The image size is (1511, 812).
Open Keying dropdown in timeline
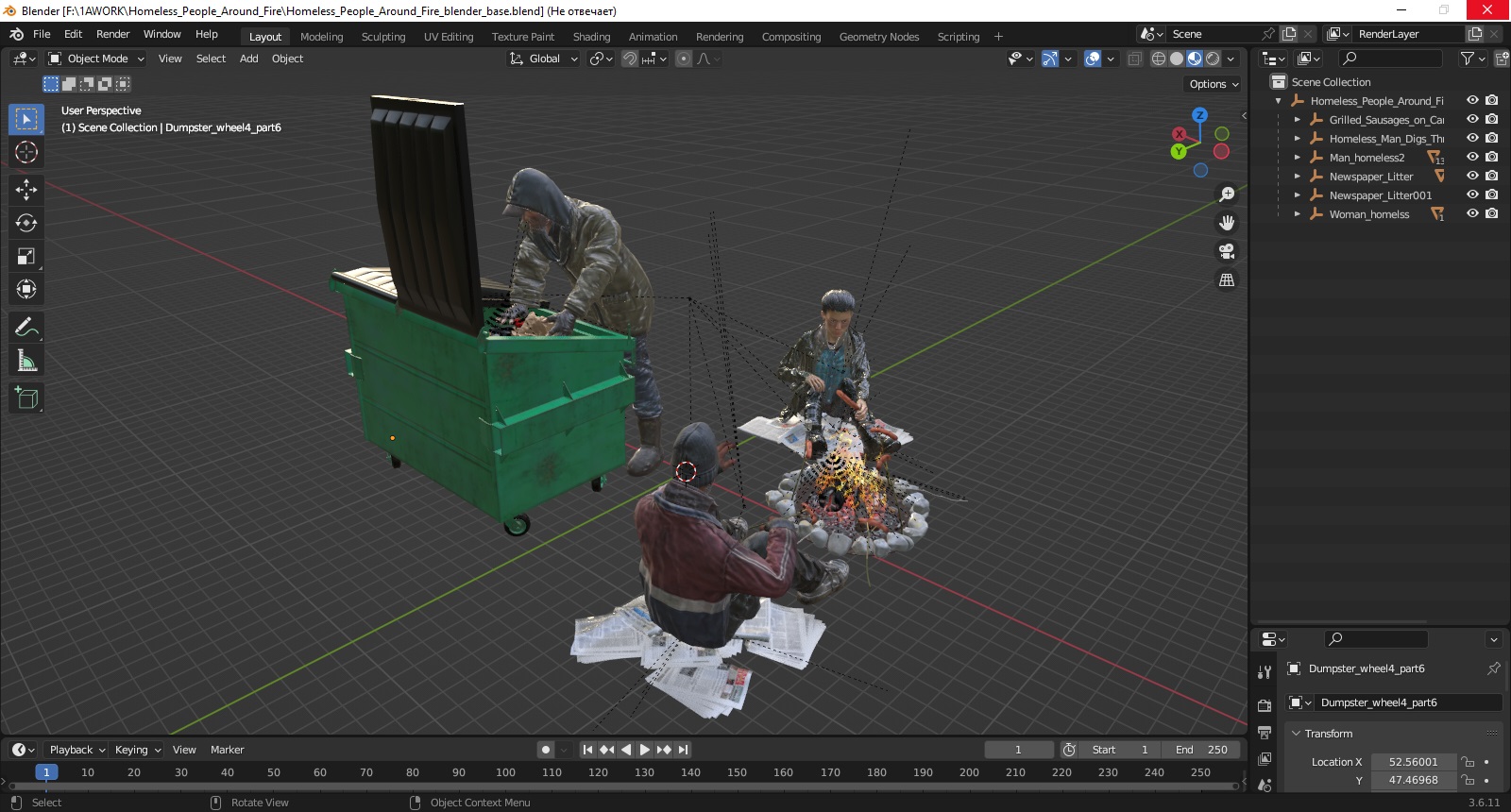point(137,750)
